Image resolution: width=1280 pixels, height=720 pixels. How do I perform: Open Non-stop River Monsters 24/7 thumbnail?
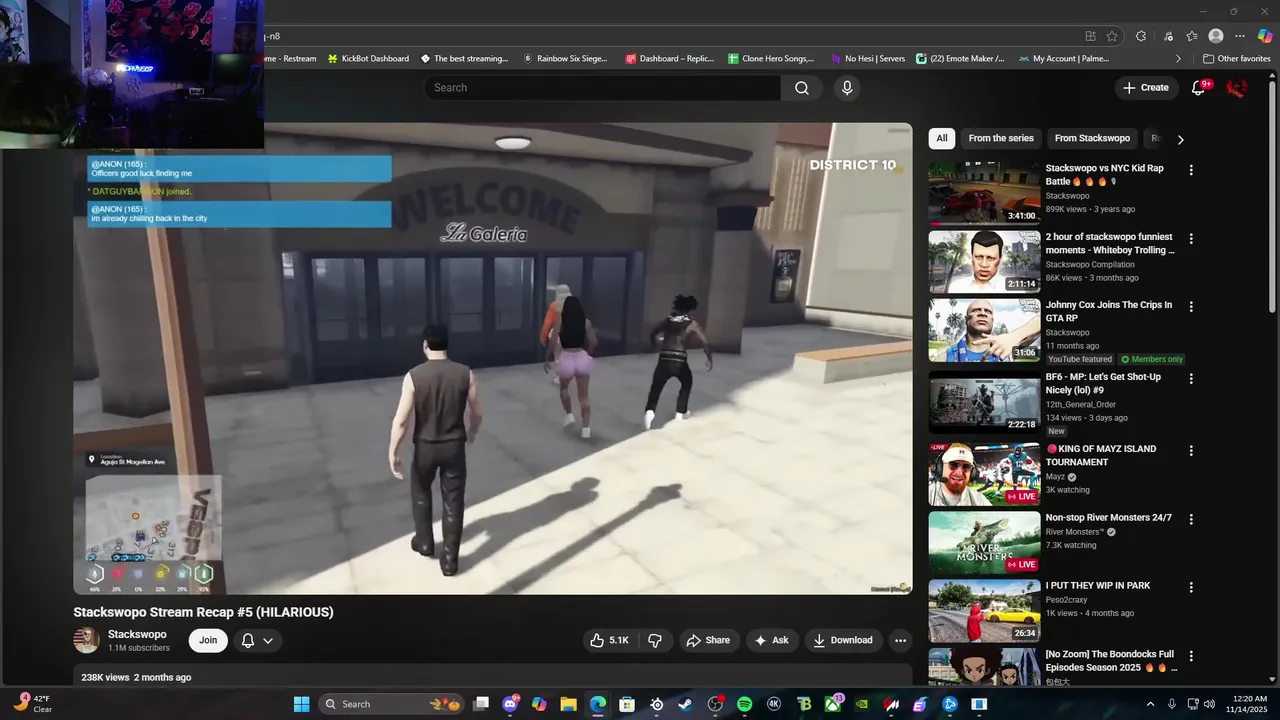pos(984,543)
